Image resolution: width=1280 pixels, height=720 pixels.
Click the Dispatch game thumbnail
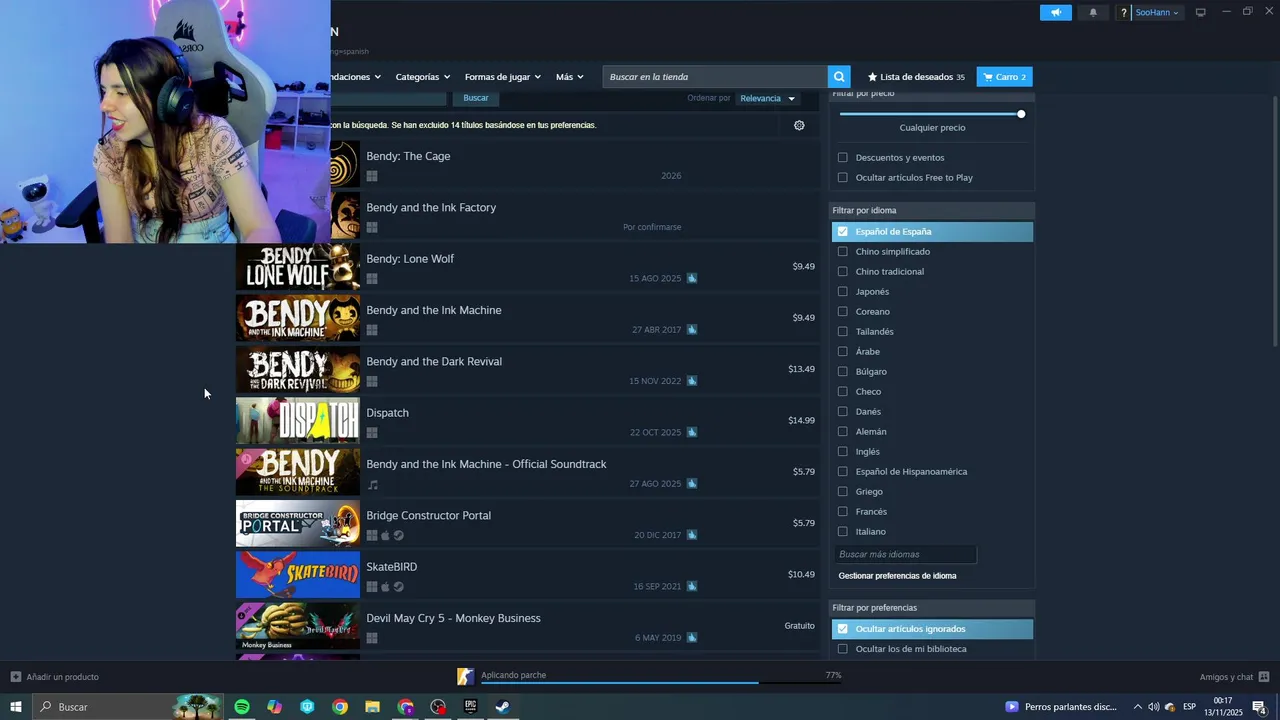click(x=298, y=421)
